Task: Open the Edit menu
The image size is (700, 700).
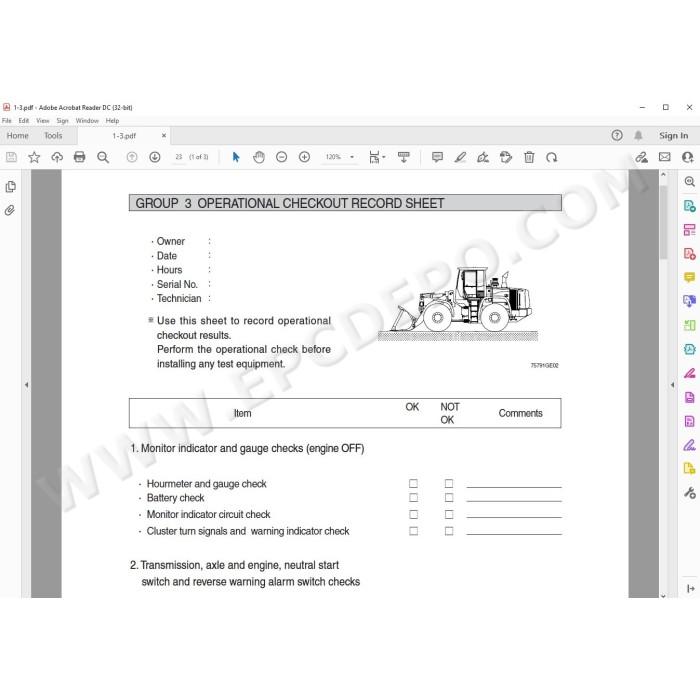Action: click(24, 121)
